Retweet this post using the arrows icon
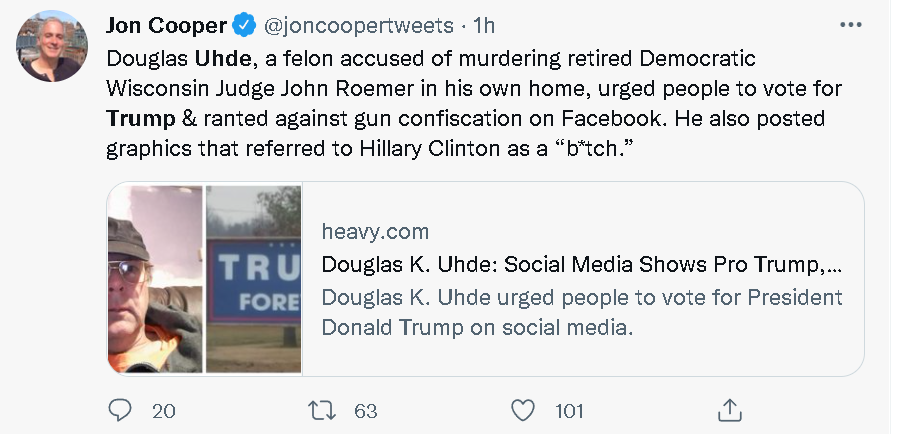This screenshot has height=434, width=907. click(321, 410)
